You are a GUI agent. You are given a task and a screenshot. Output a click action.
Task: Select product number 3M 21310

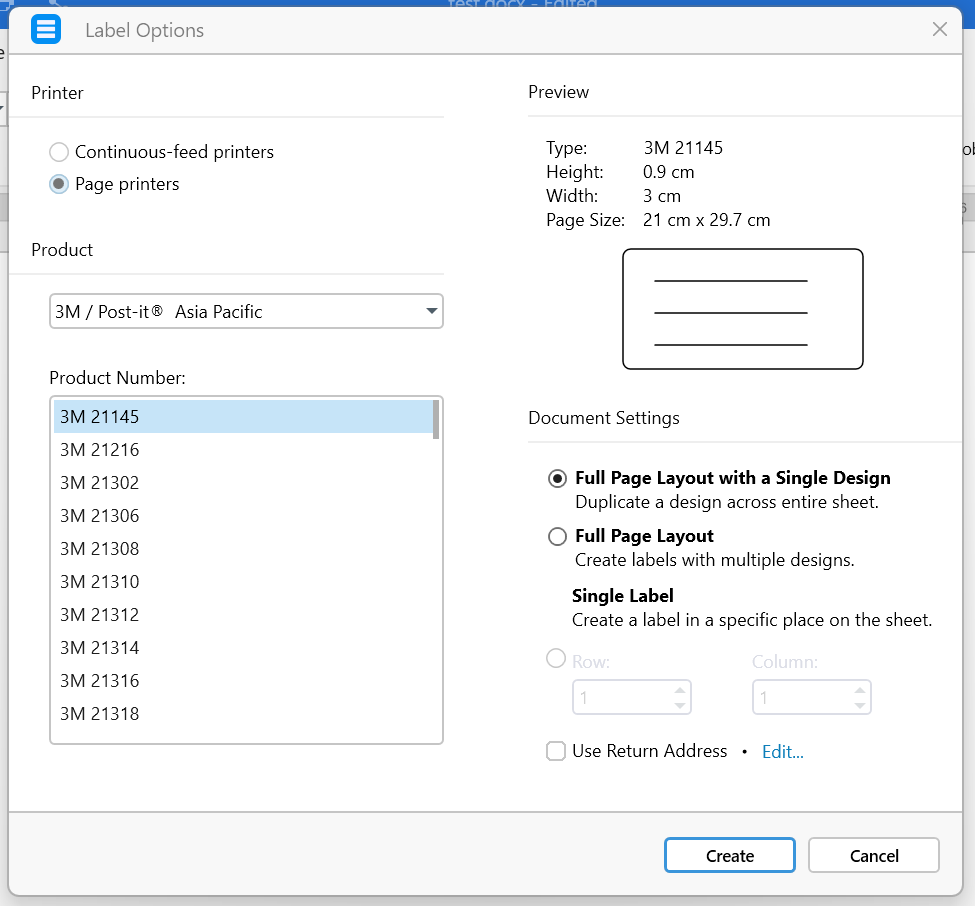(x=243, y=581)
